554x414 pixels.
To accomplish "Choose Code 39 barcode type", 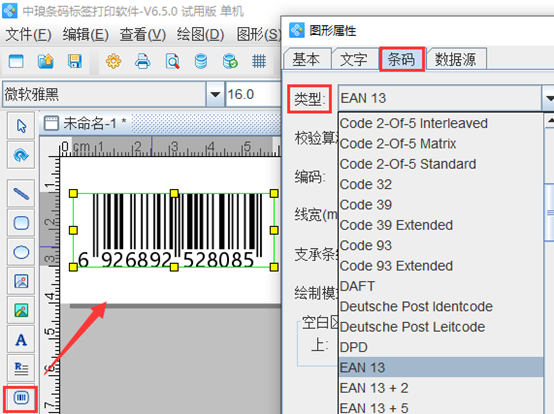I will click(x=441, y=205).
